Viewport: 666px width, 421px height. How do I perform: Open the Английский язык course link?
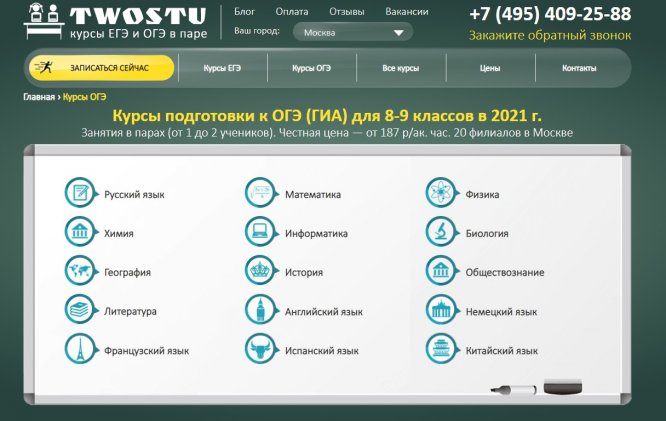tap(324, 312)
